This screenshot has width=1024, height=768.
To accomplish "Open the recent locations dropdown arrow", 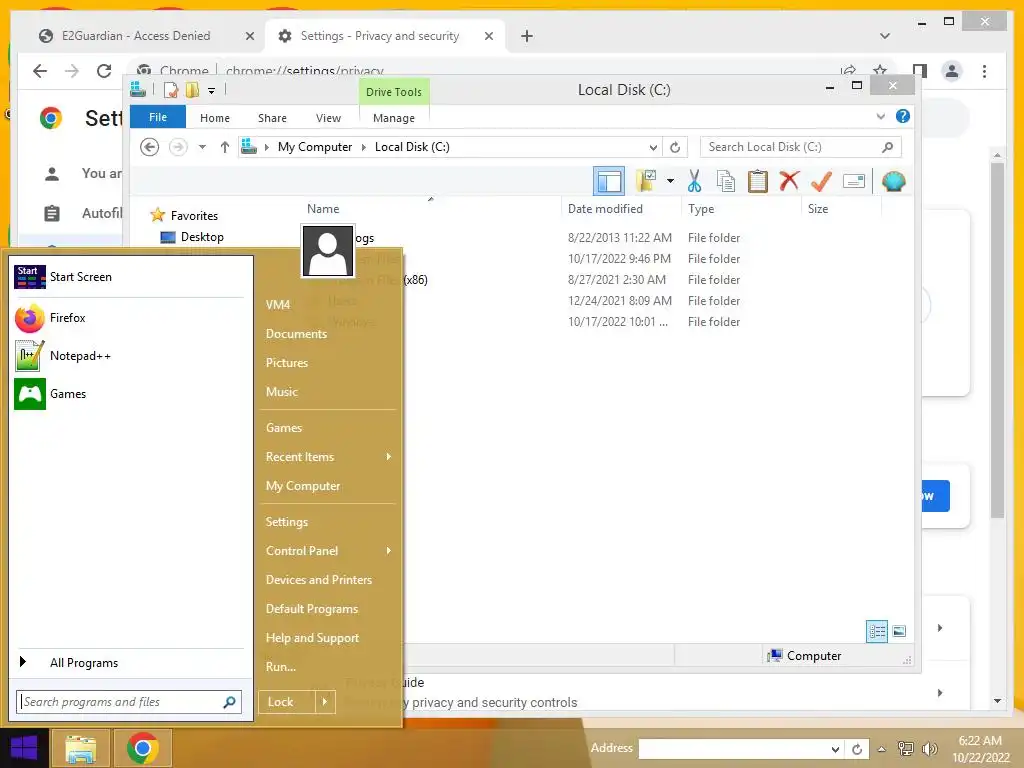I will click(202, 147).
